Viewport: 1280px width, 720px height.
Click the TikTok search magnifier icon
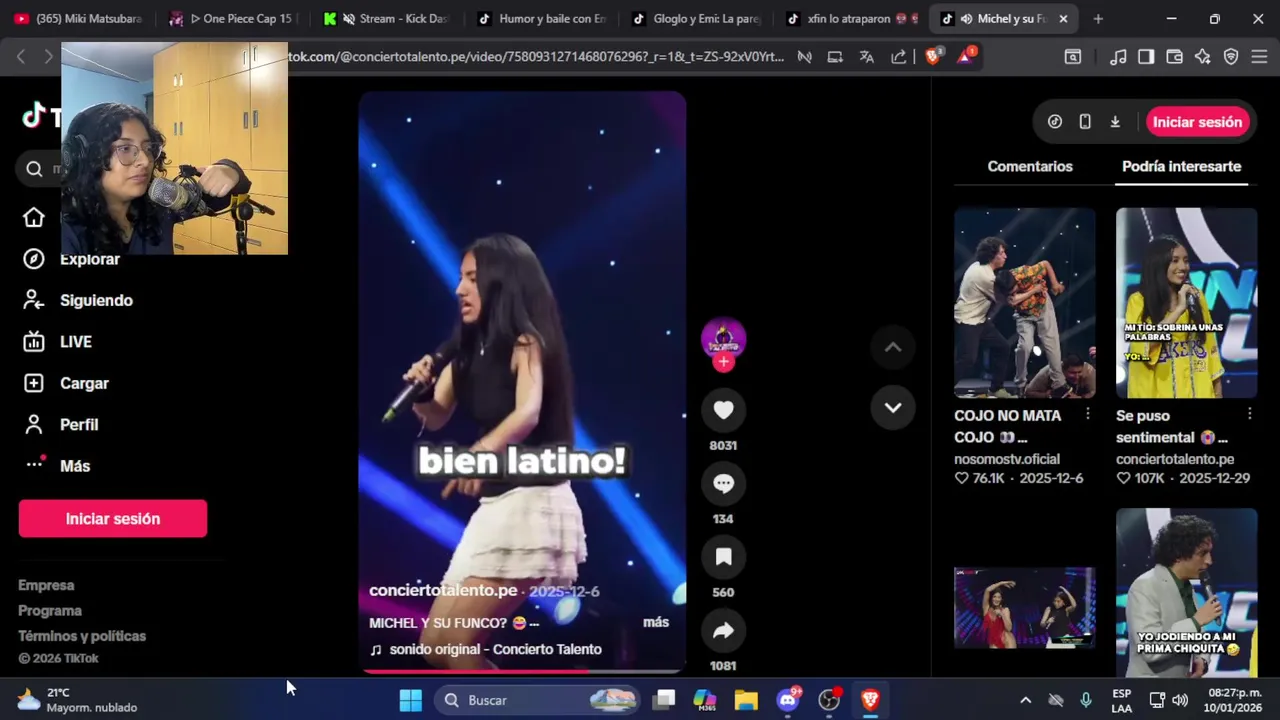coord(34,169)
